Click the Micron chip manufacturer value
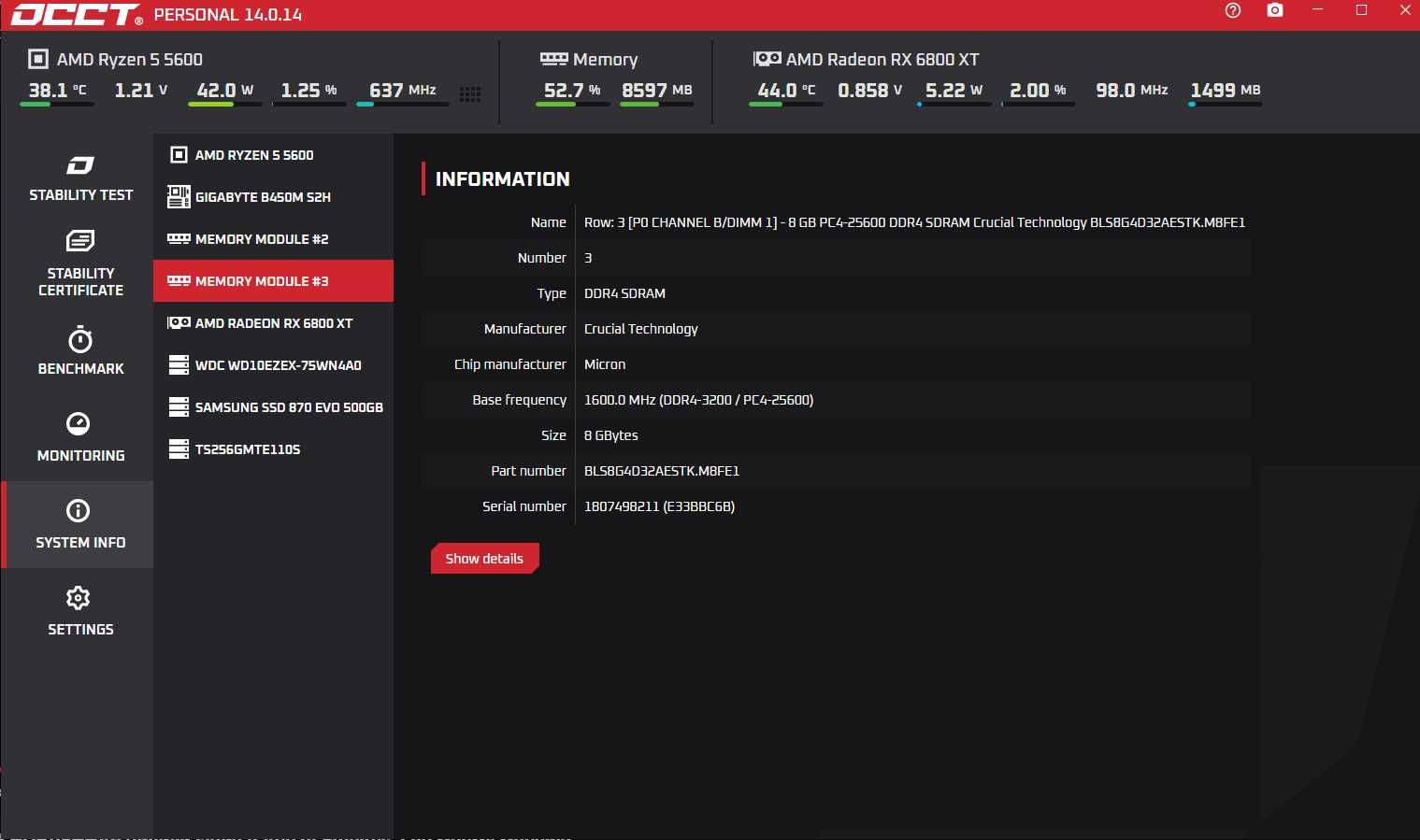 click(x=605, y=364)
